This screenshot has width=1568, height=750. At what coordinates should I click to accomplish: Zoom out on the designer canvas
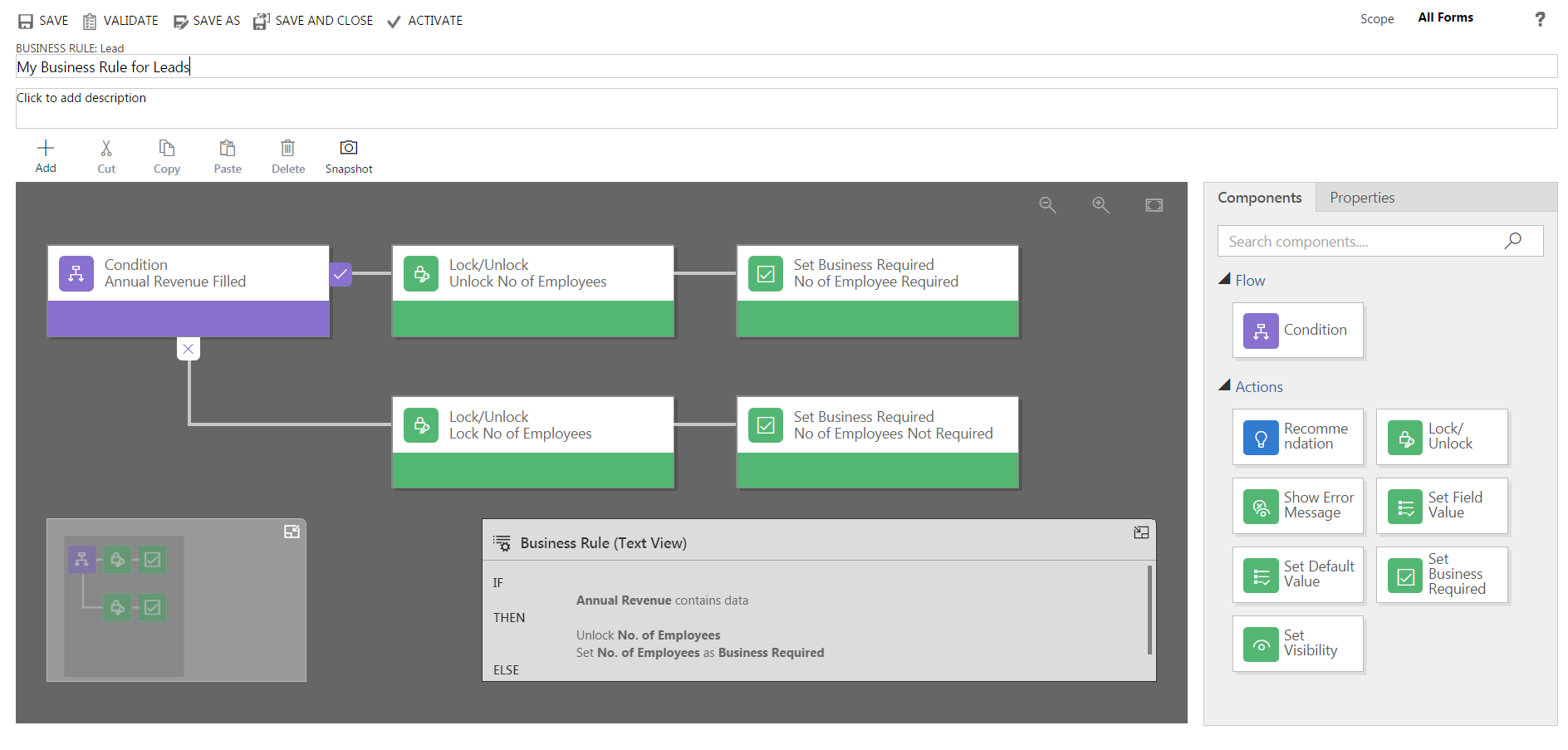pos(1047,205)
